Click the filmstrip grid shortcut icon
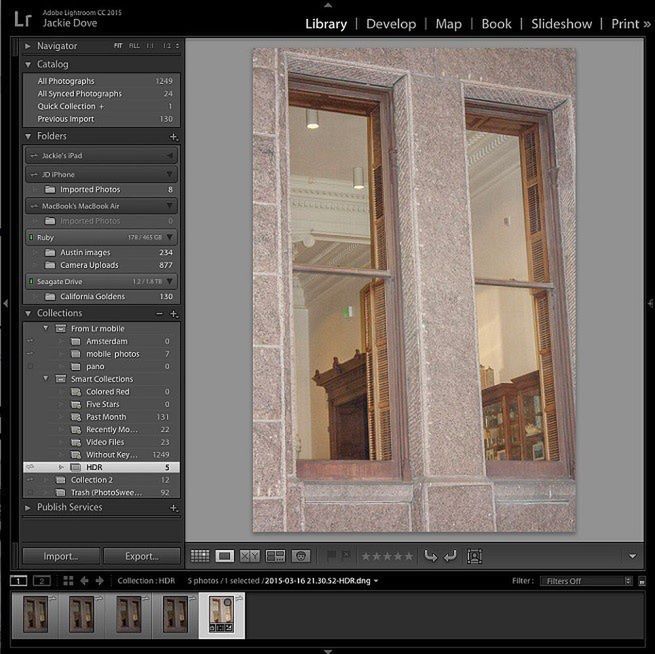The image size is (655, 654). pyautogui.click(x=68, y=580)
